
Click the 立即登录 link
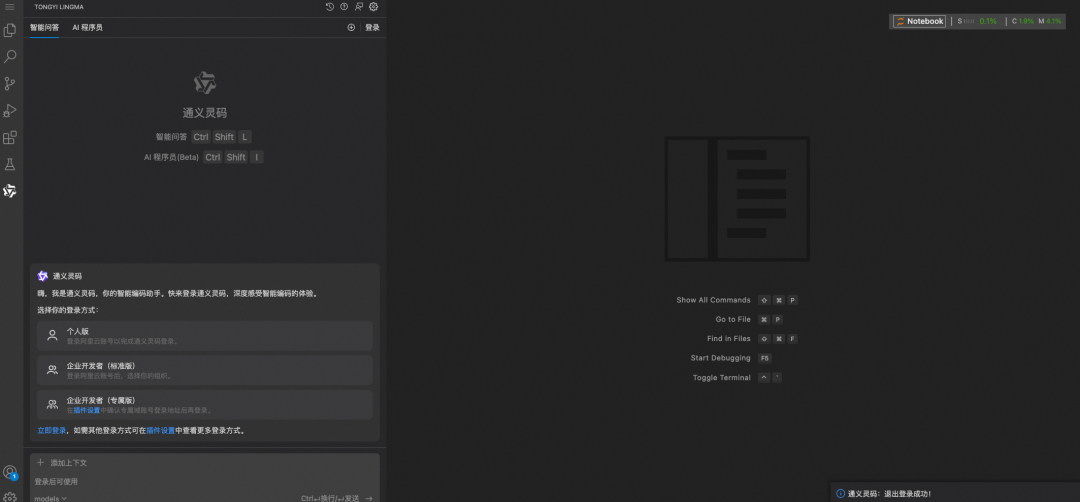coord(51,430)
